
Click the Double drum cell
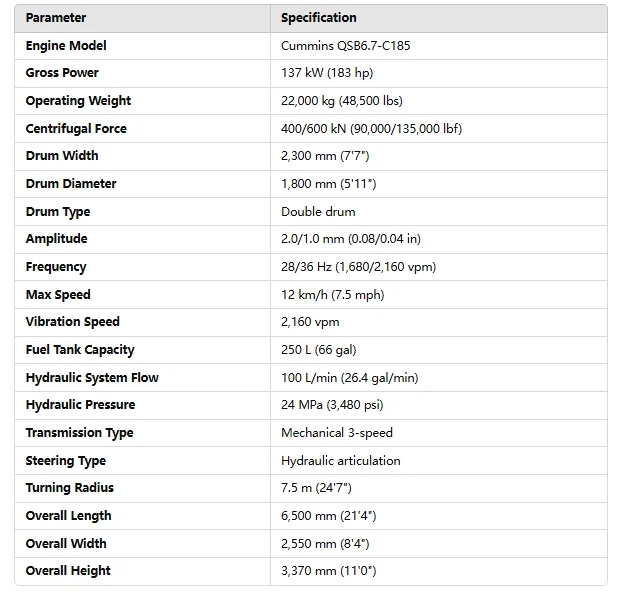pyautogui.click(x=318, y=212)
